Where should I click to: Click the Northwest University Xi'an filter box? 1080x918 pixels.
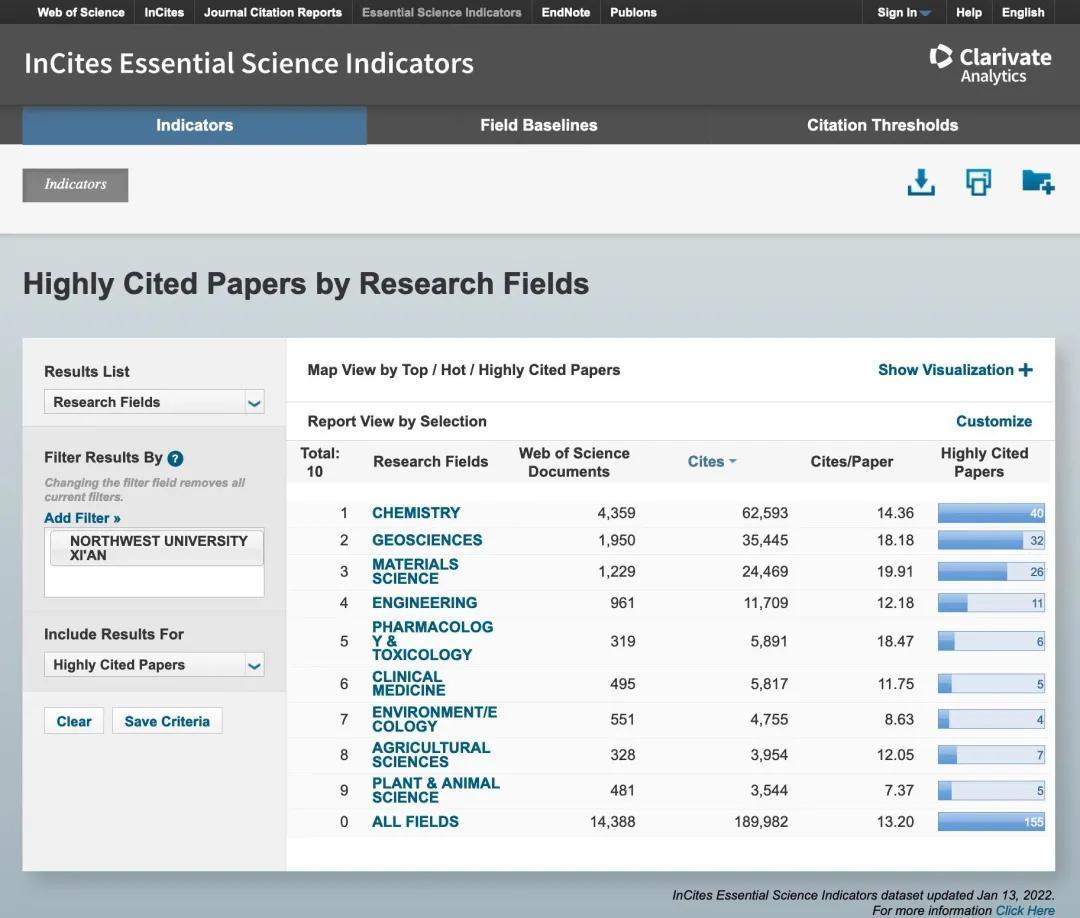point(157,548)
